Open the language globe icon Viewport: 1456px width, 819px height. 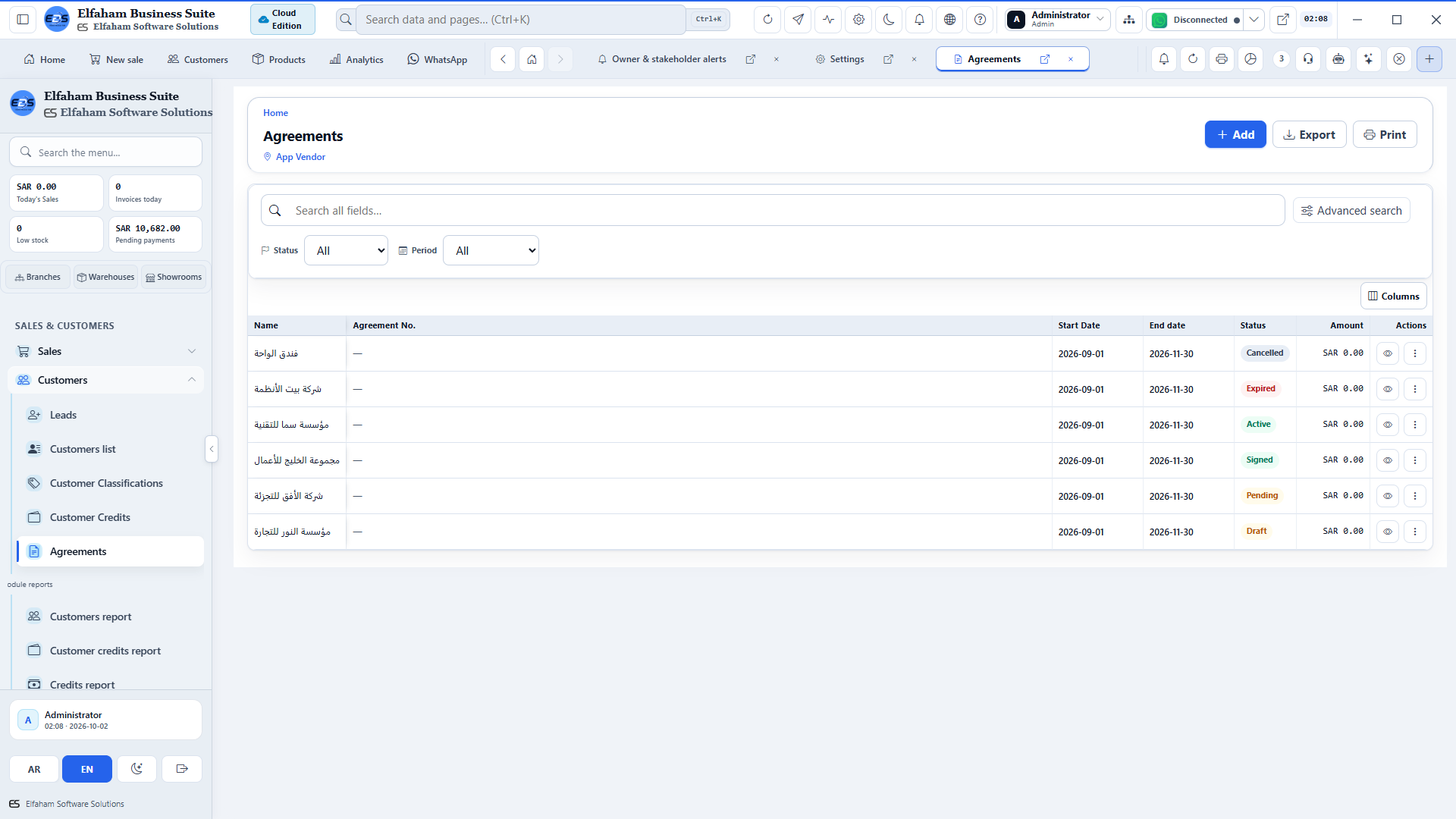[x=949, y=20]
